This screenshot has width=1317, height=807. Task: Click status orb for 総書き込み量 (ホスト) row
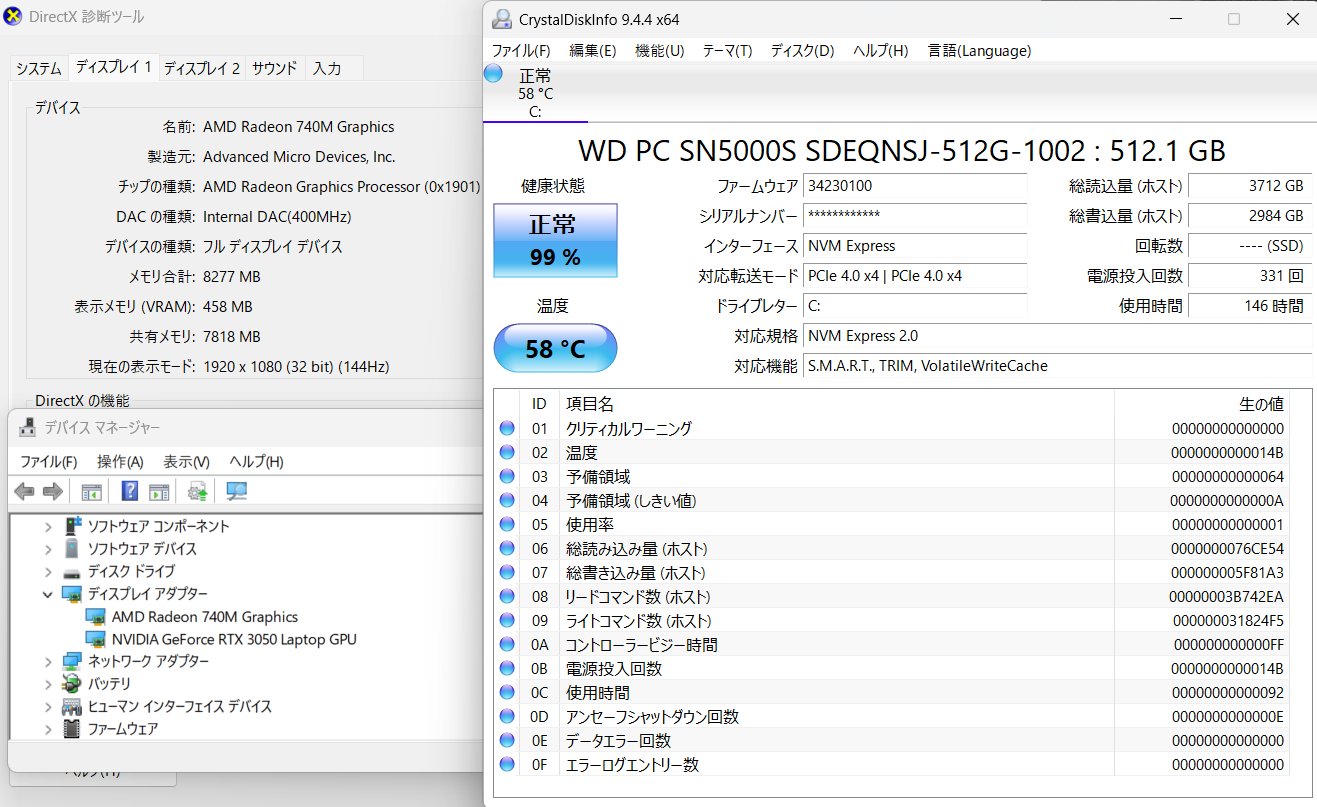(x=507, y=572)
